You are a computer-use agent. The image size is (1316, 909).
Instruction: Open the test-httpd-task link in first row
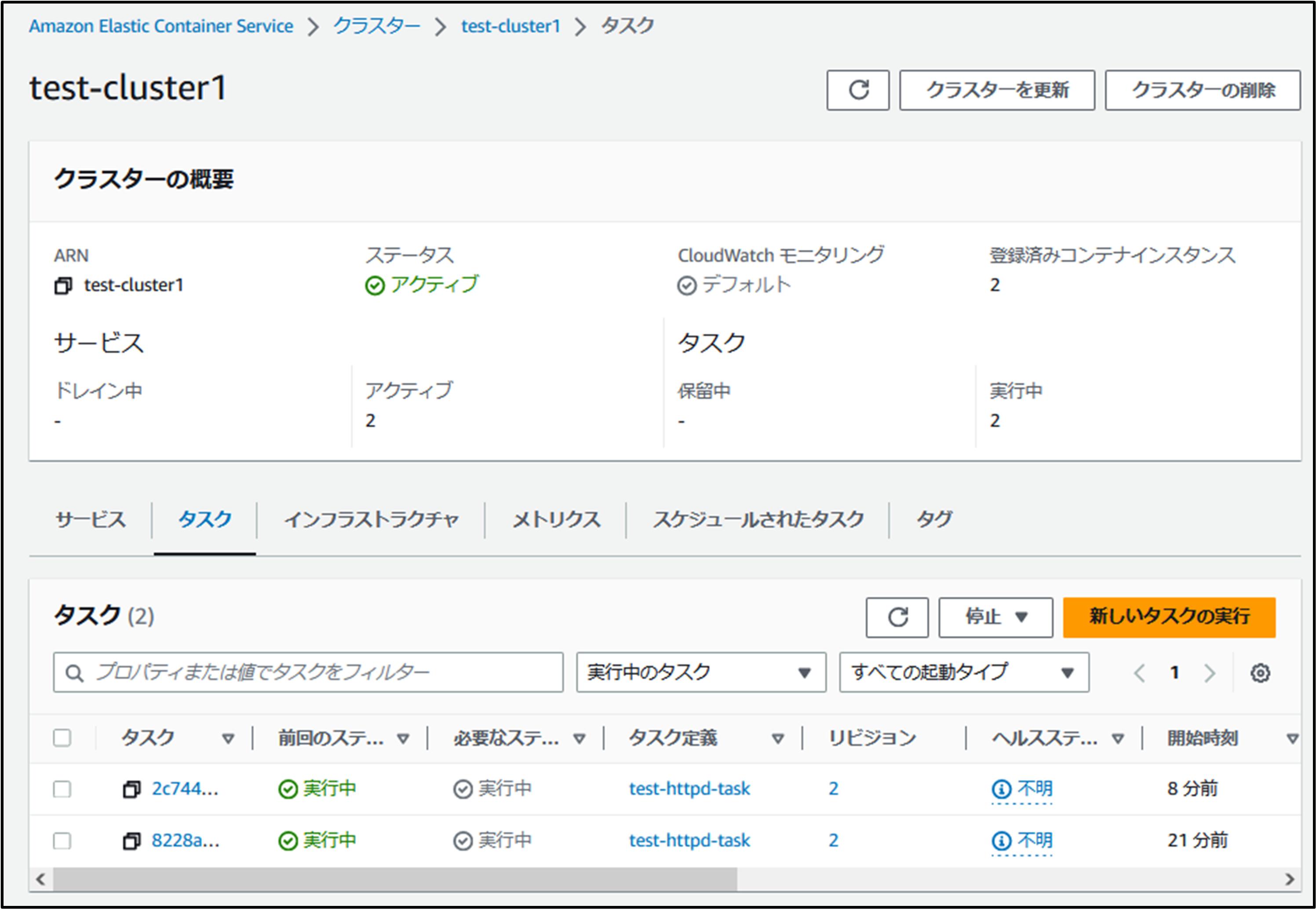tap(689, 789)
